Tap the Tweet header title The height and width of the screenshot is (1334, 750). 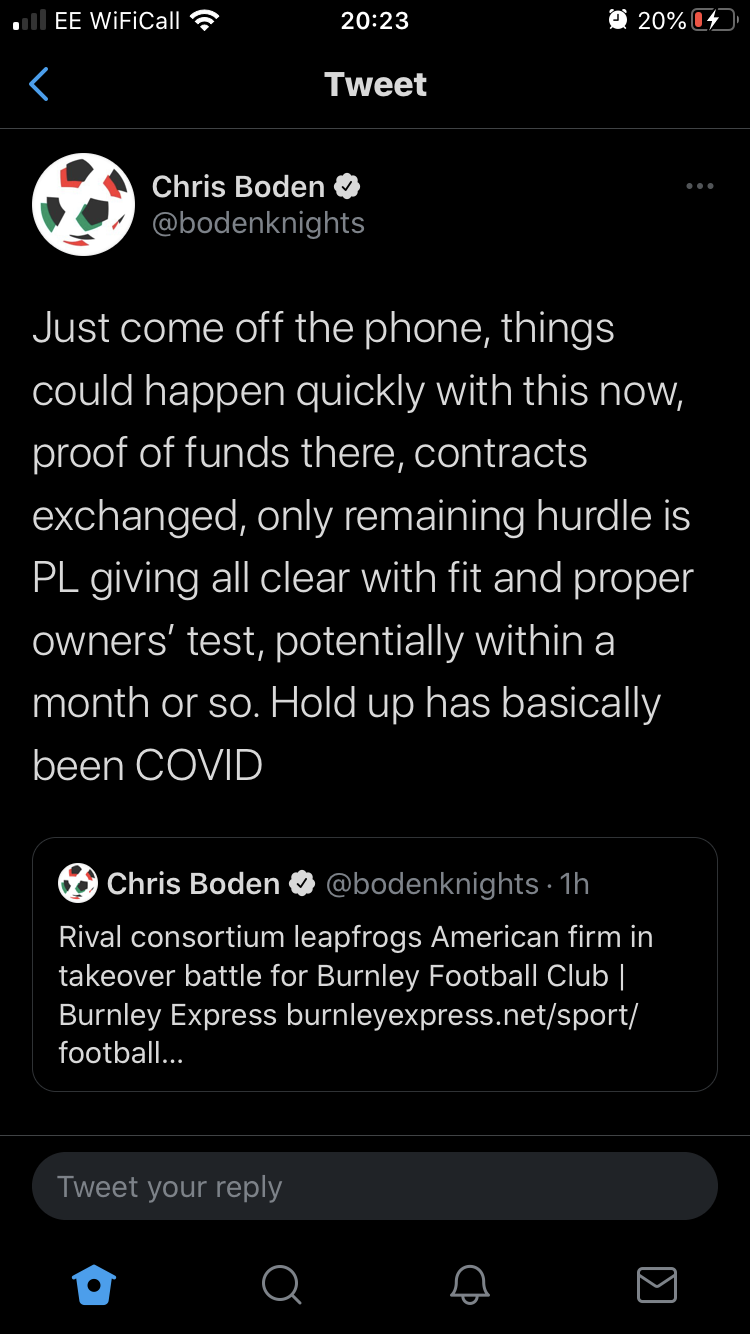(x=375, y=85)
